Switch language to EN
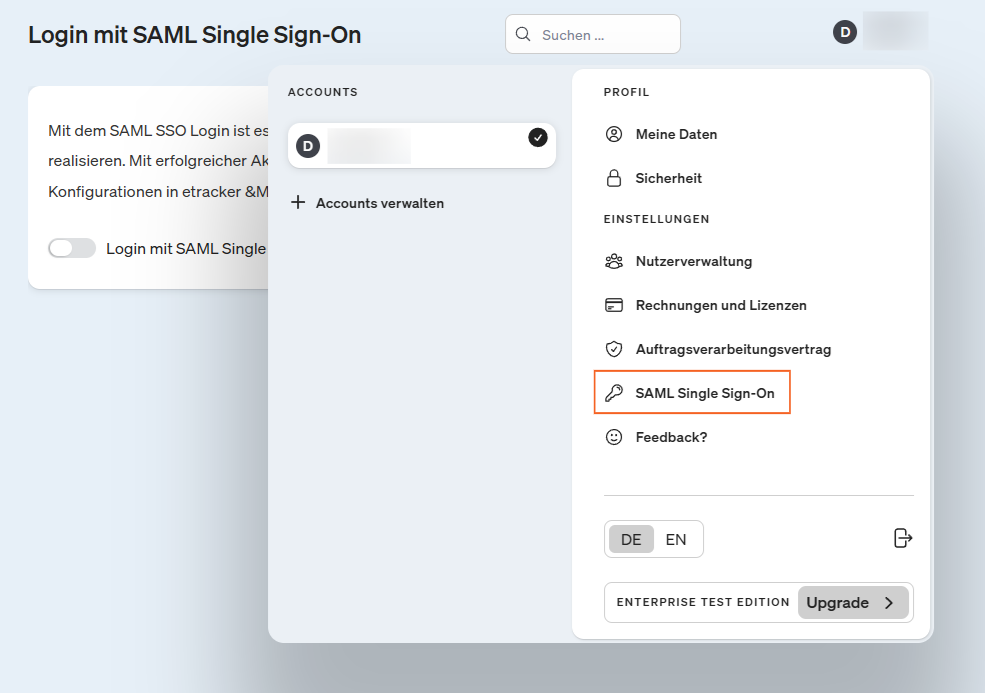The width and height of the screenshot is (985, 693). [676, 539]
